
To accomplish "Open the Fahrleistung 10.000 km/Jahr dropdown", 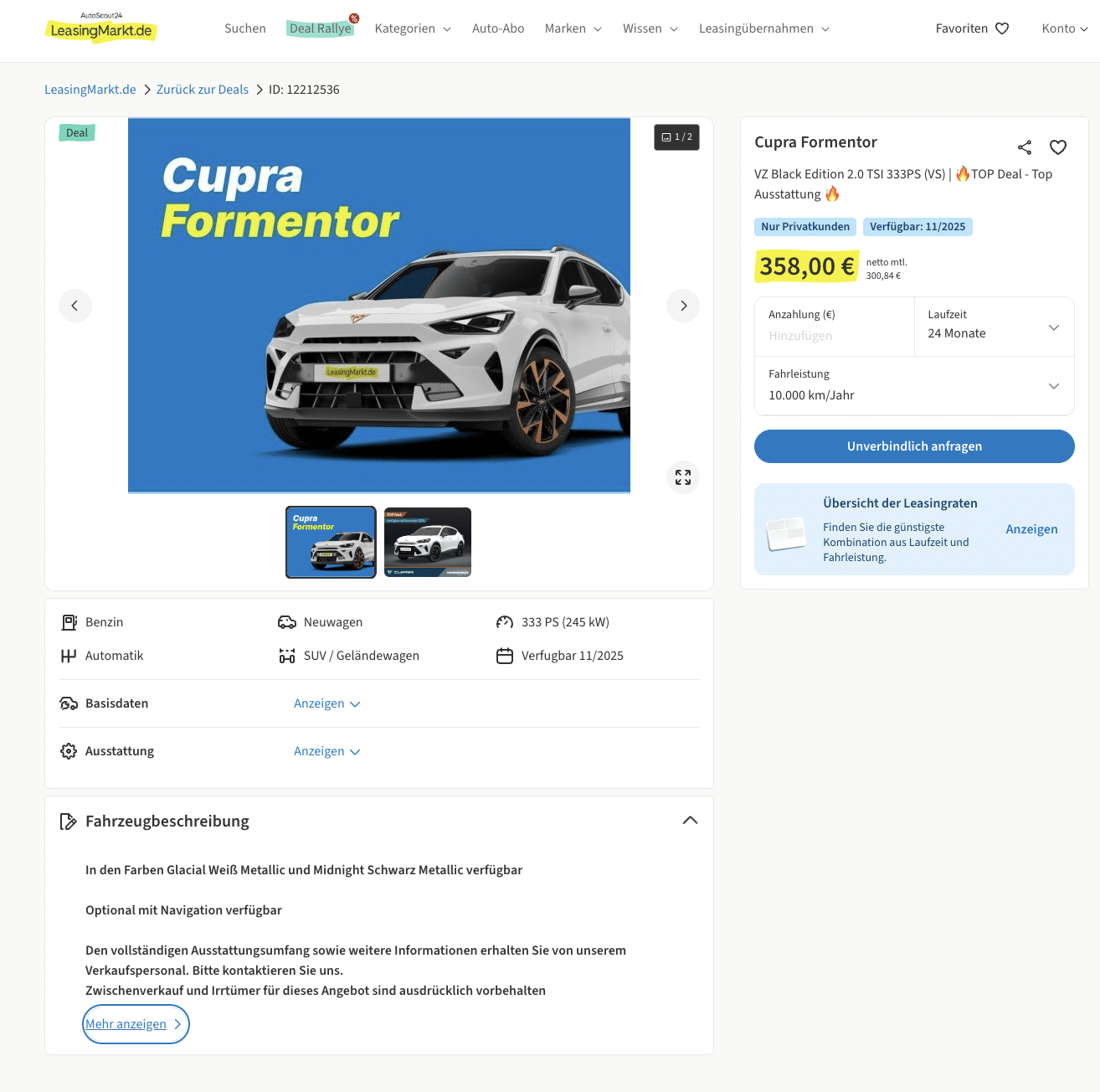I will 914,385.
